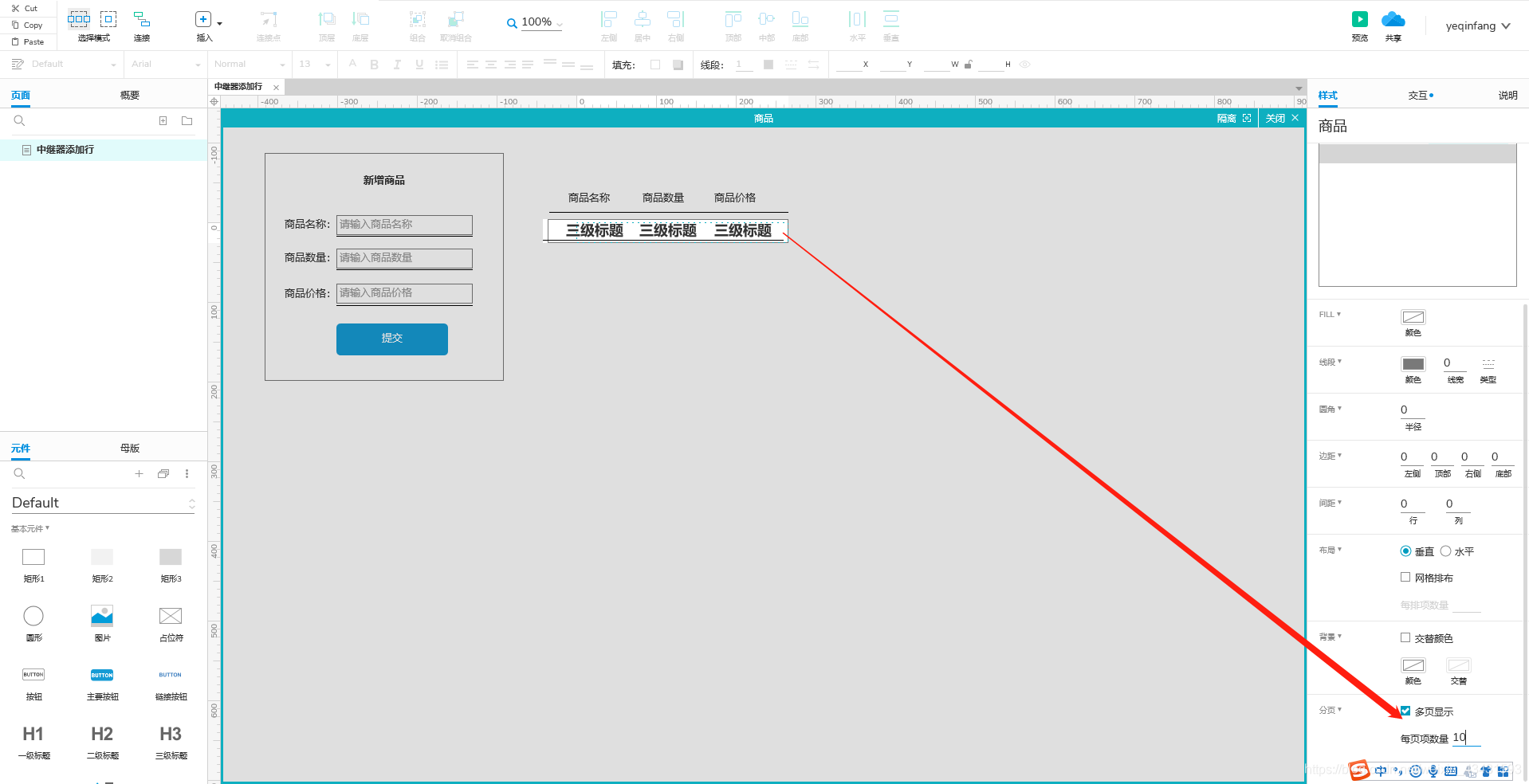Click the 底层 send to back icon
Viewport: 1529px width, 784px height.
coord(360,19)
